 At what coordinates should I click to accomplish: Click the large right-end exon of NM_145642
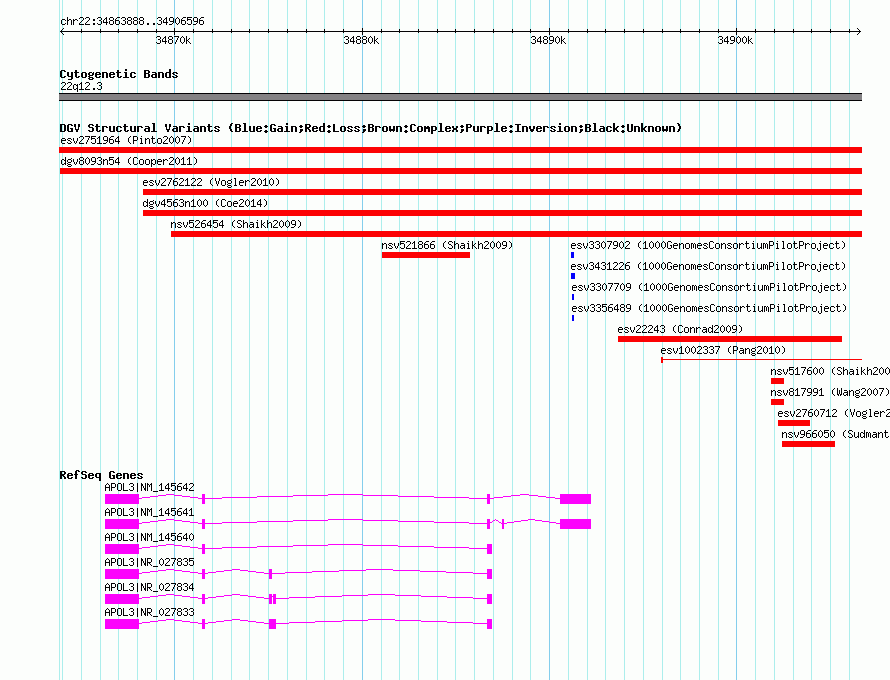pos(576,499)
